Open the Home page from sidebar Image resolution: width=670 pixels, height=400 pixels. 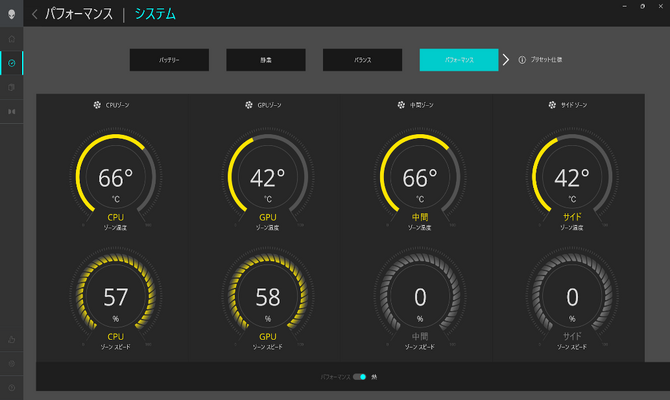click(x=11, y=40)
